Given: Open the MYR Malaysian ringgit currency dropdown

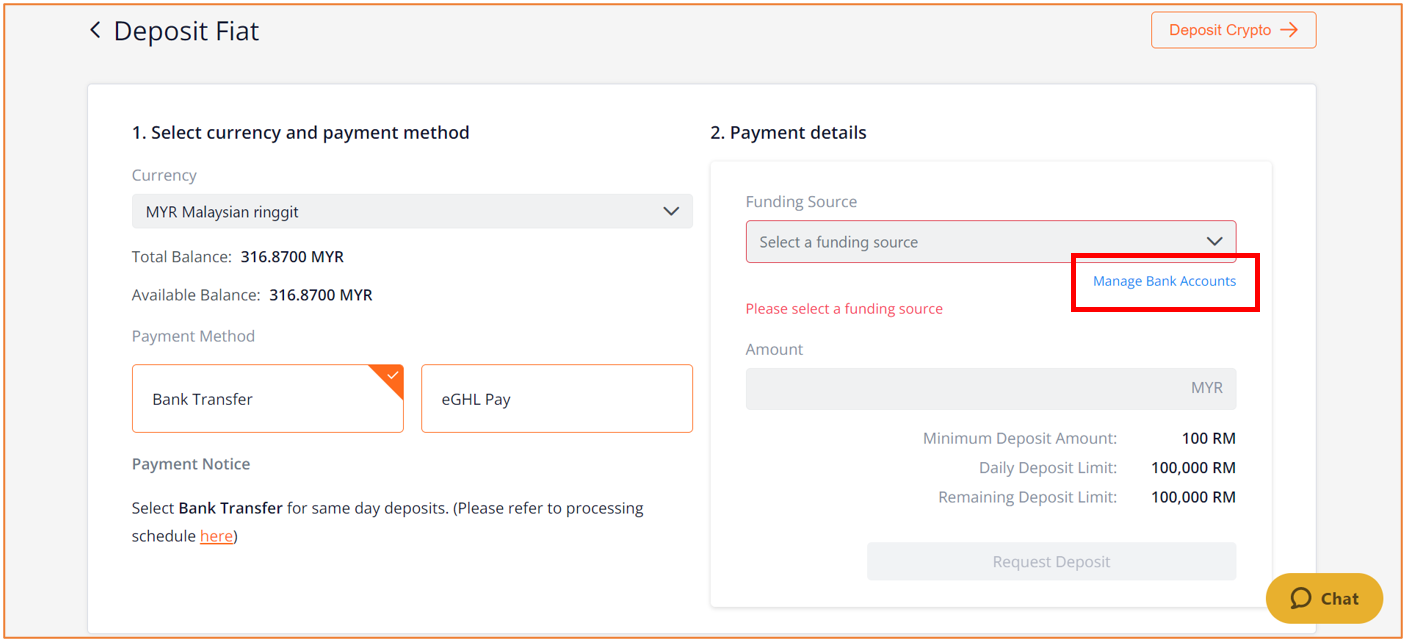Looking at the screenshot, I should (412, 212).
